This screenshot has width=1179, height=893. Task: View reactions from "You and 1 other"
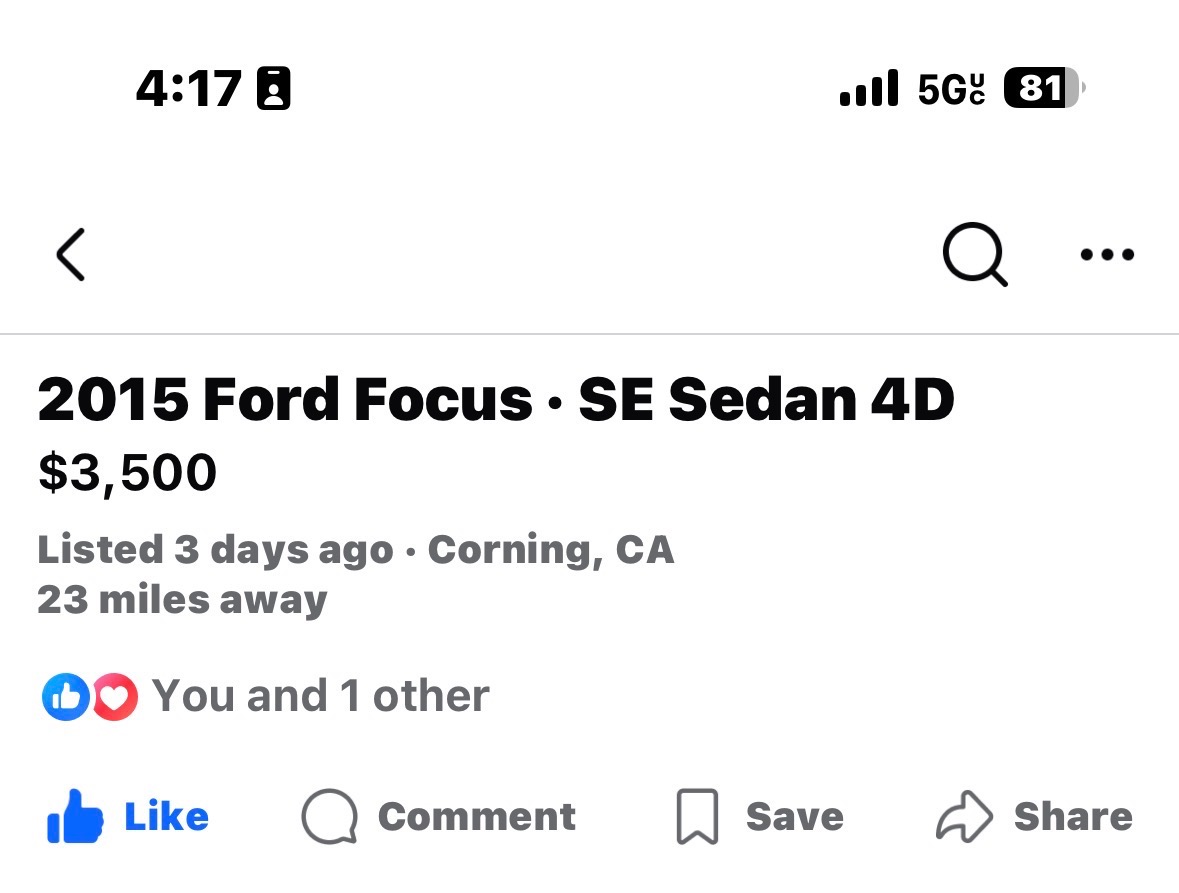click(320, 696)
